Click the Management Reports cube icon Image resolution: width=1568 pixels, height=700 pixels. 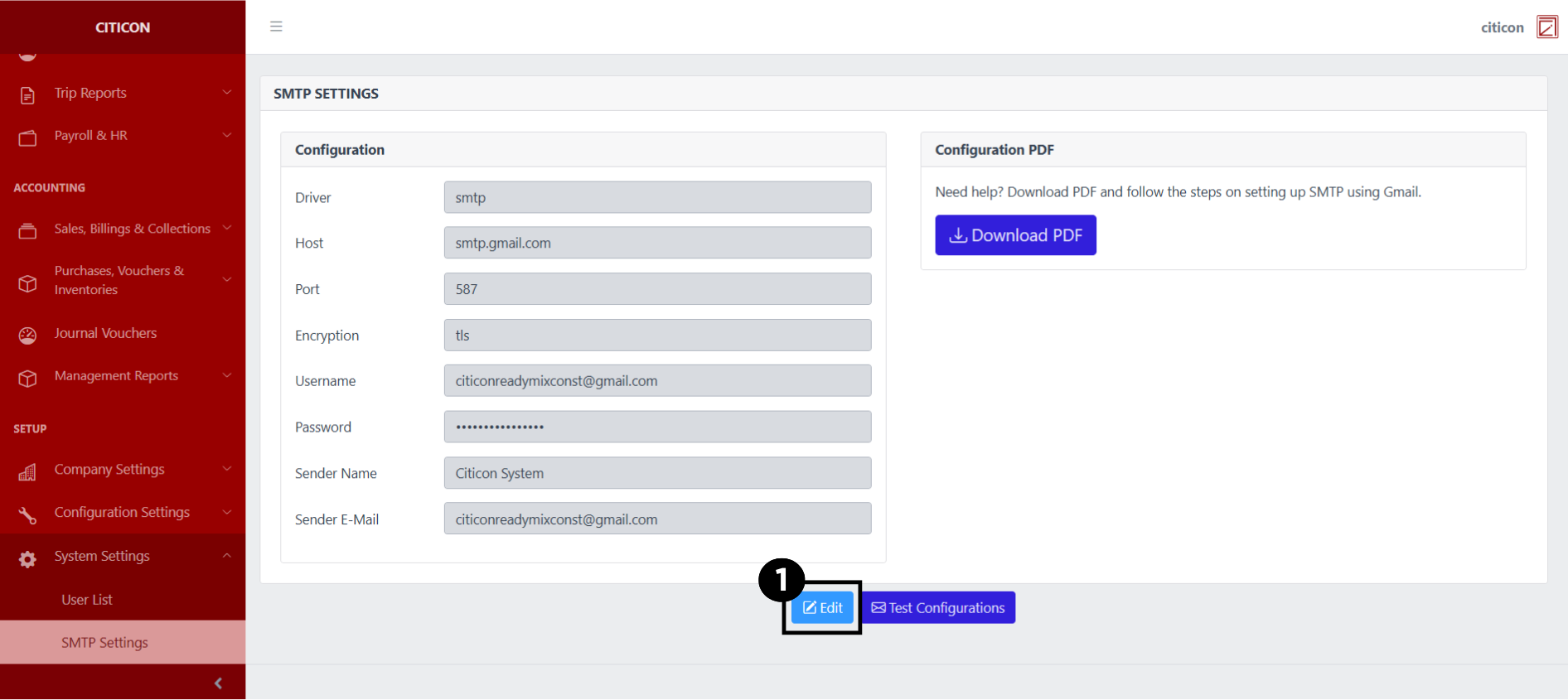27,378
